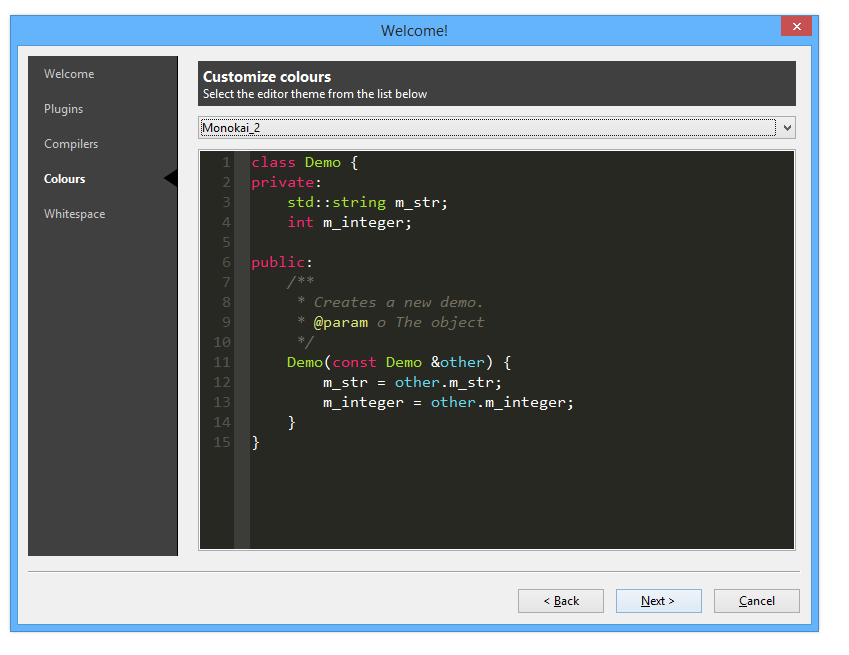
Task: Click the Monokai_2 theme combo box
Action: (487, 128)
